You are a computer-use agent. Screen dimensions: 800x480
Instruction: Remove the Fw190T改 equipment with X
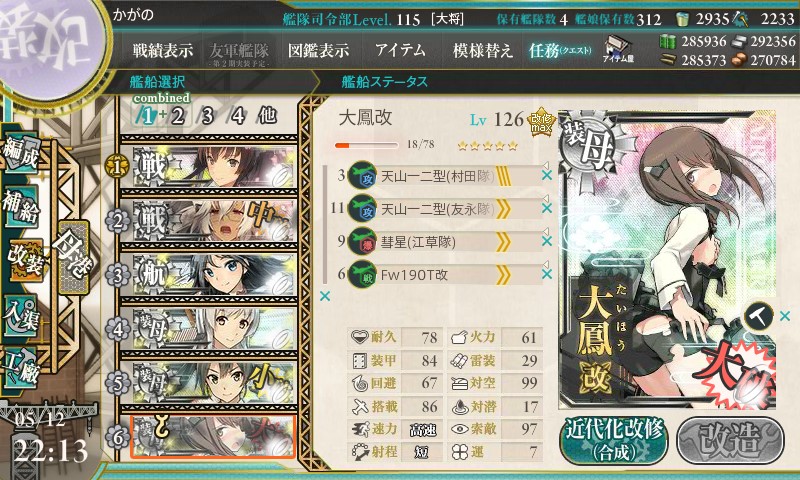click(x=547, y=274)
